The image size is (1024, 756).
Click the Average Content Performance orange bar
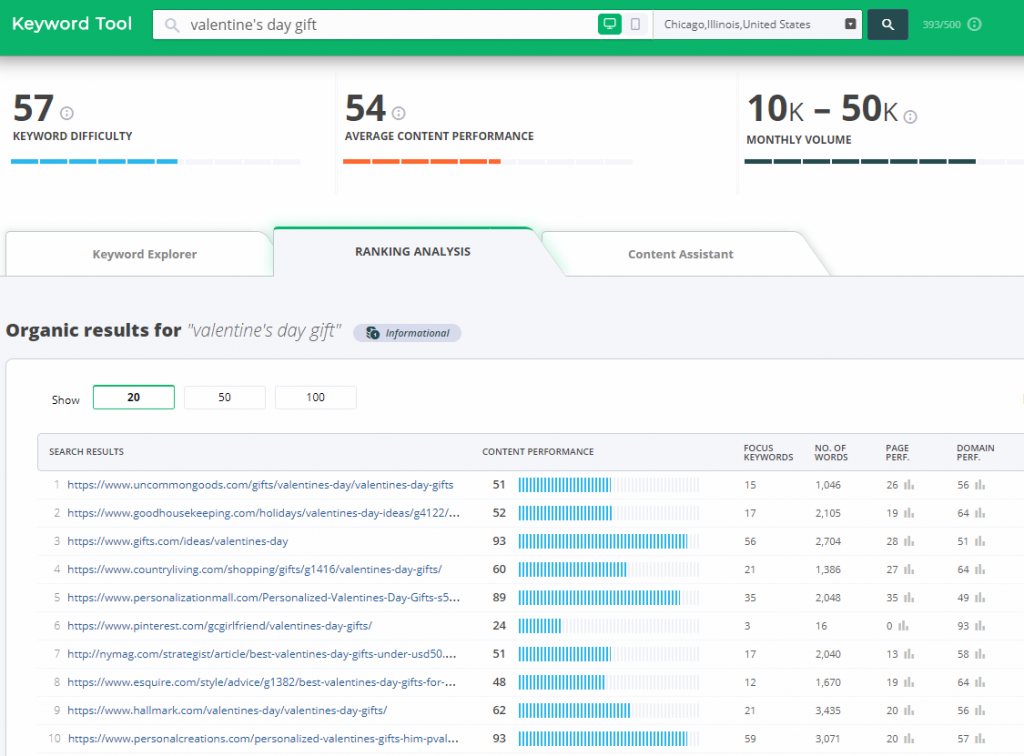[x=488, y=161]
